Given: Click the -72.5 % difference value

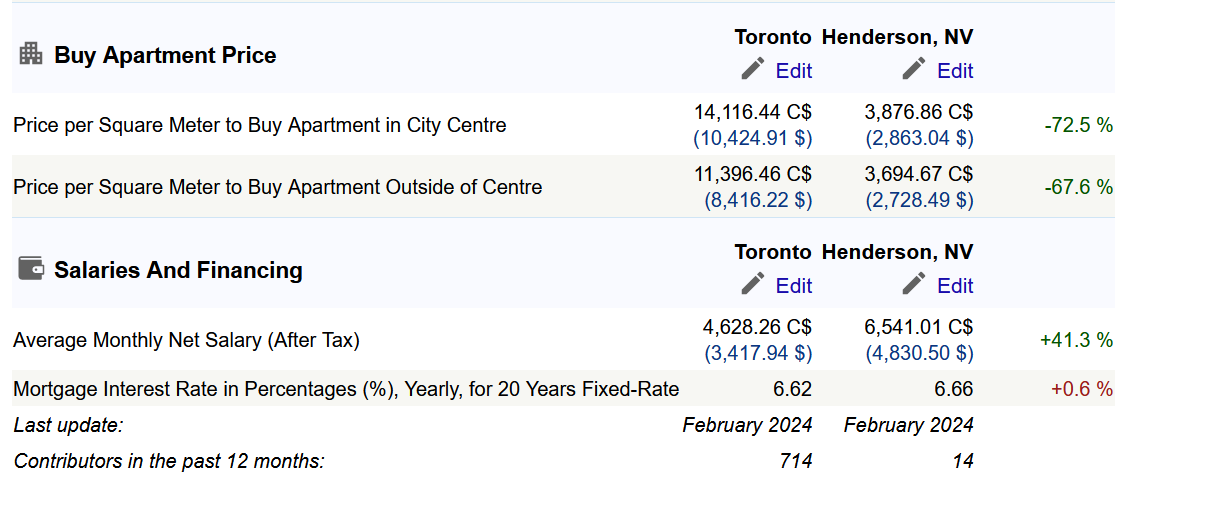Looking at the screenshot, I should point(1079,125).
